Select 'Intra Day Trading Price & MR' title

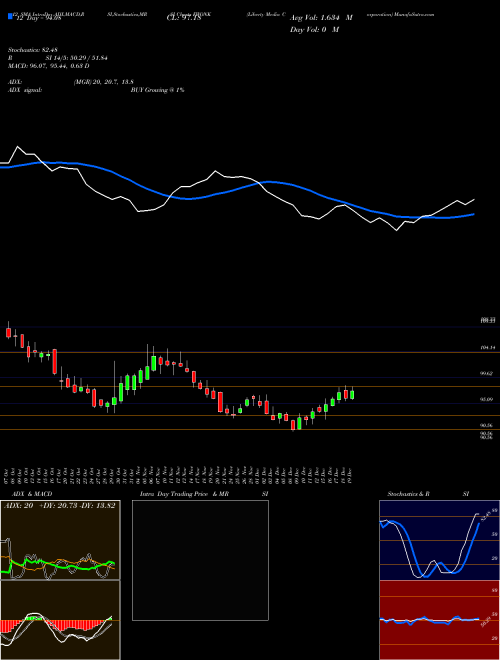pos(185,494)
